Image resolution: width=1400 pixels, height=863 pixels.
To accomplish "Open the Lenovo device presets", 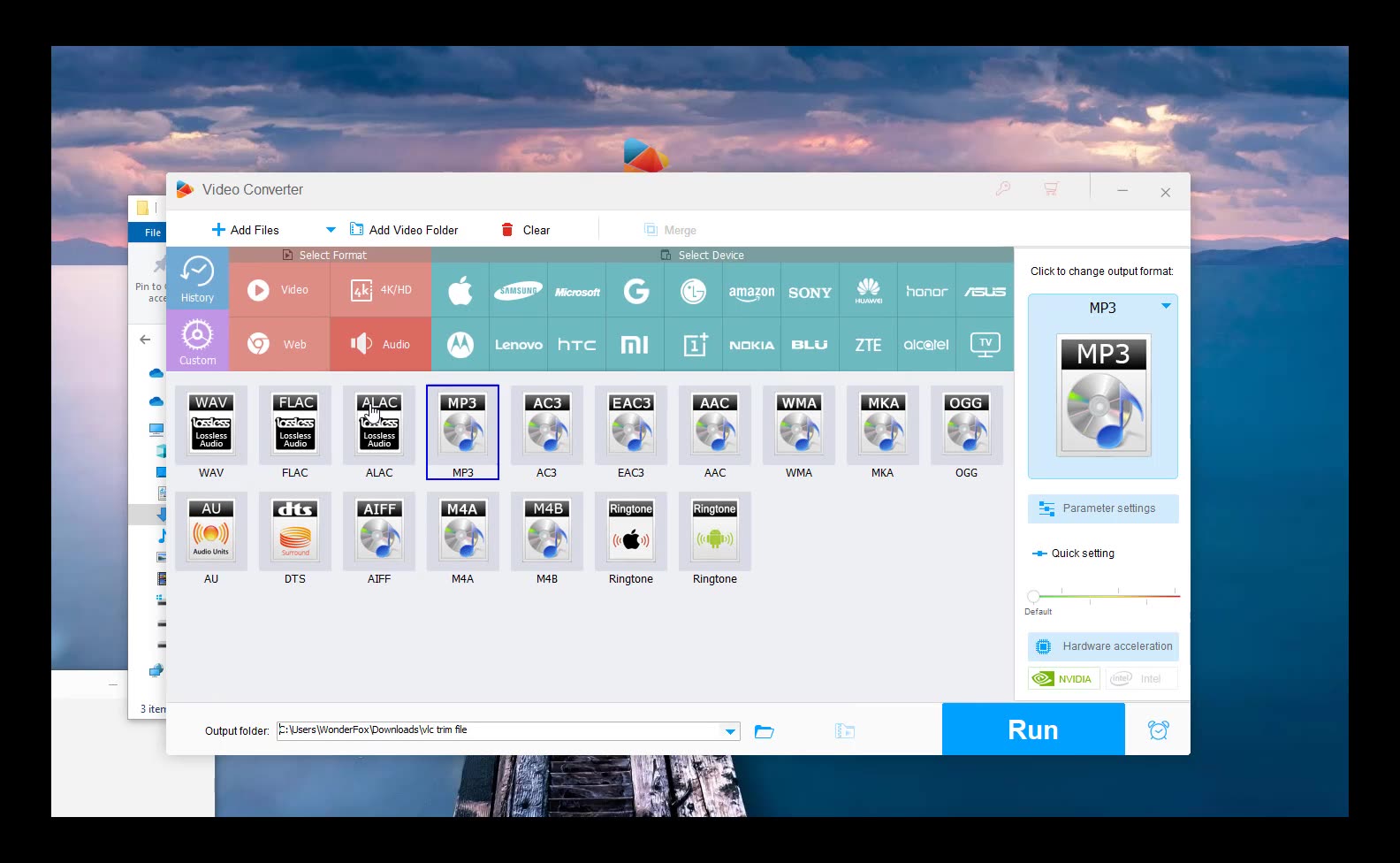I will (x=519, y=345).
